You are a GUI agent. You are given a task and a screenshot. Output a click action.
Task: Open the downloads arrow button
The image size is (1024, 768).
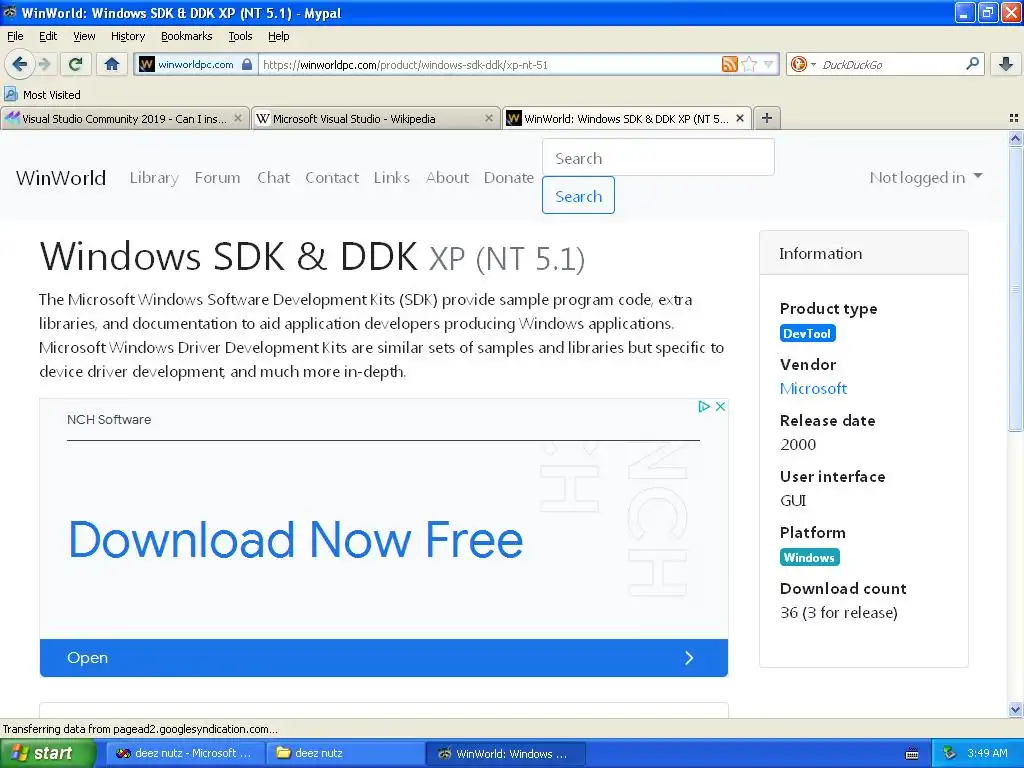(x=1006, y=64)
